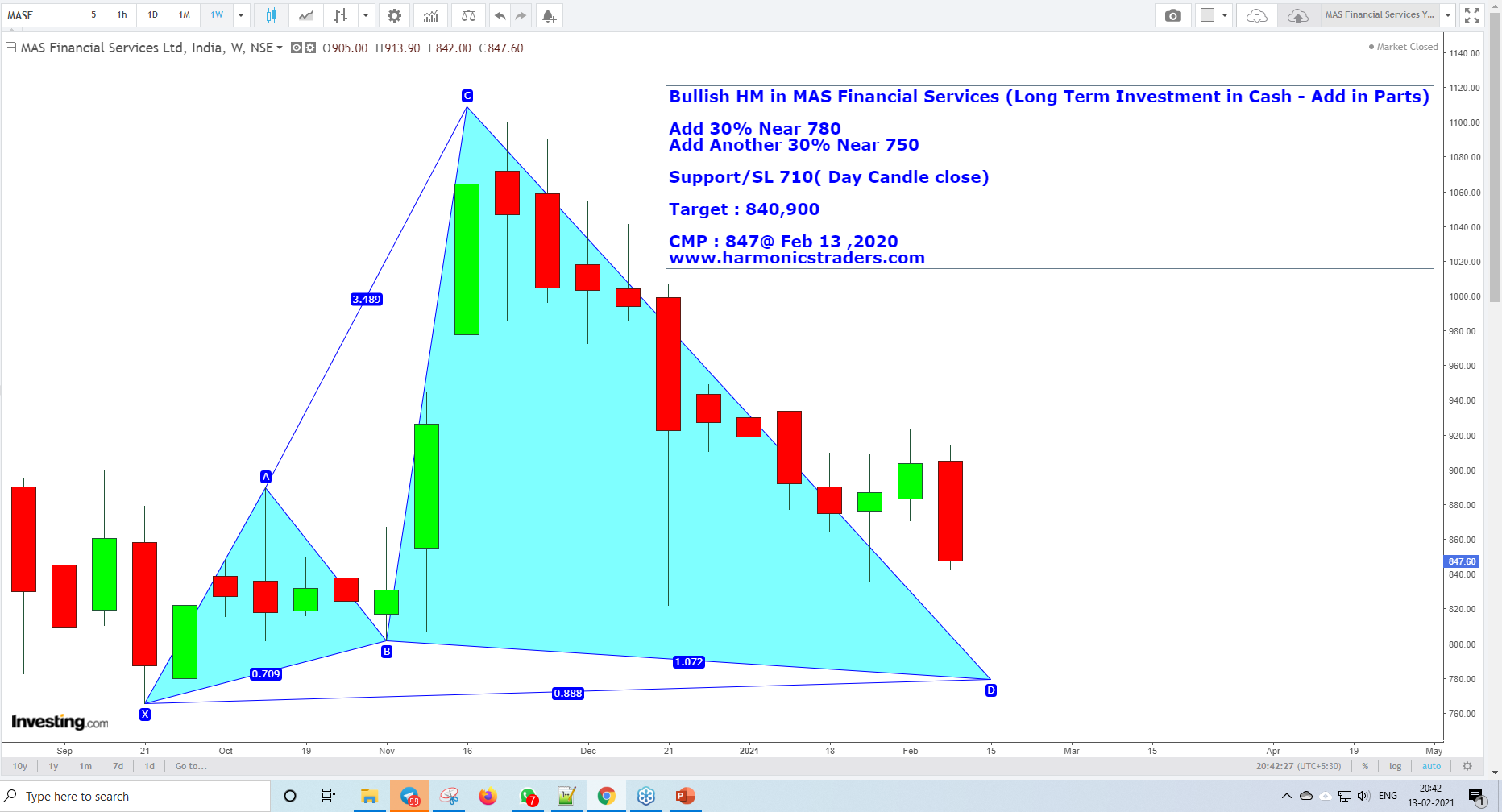Click the vertical scrollbar thumb on right
1502x812 pixels.
[1495, 157]
